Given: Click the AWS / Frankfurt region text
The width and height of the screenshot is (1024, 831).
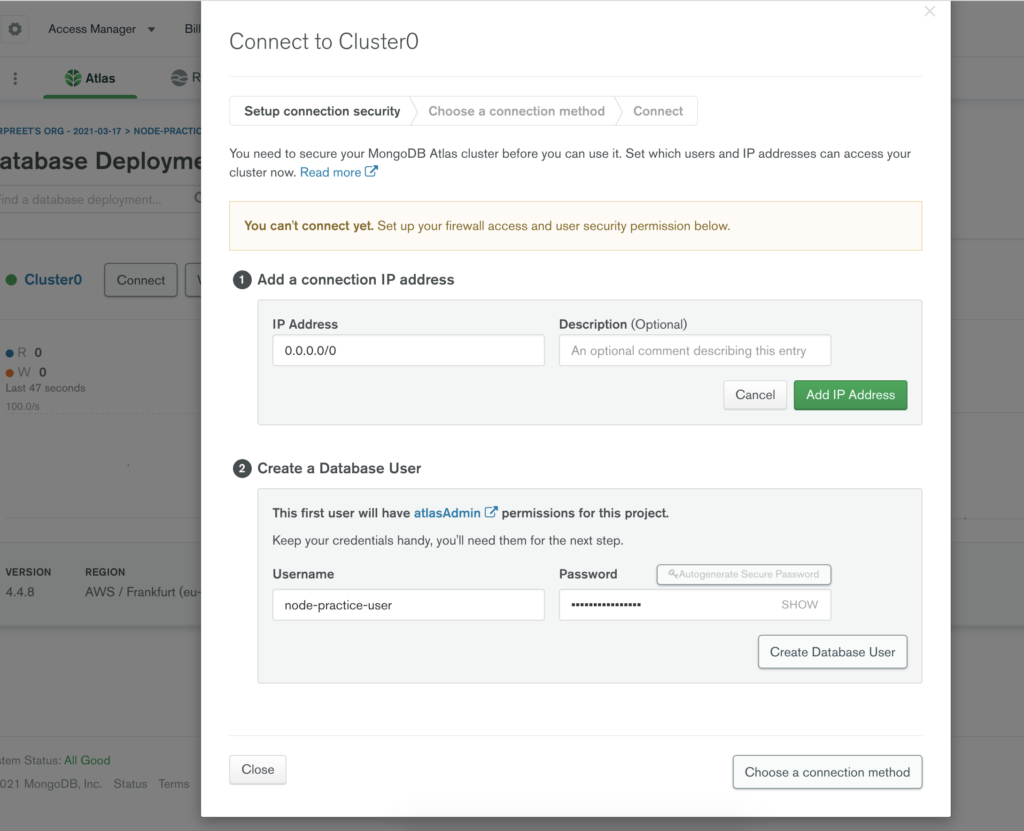Looking at the screenshot, I should tap(142, 592).
